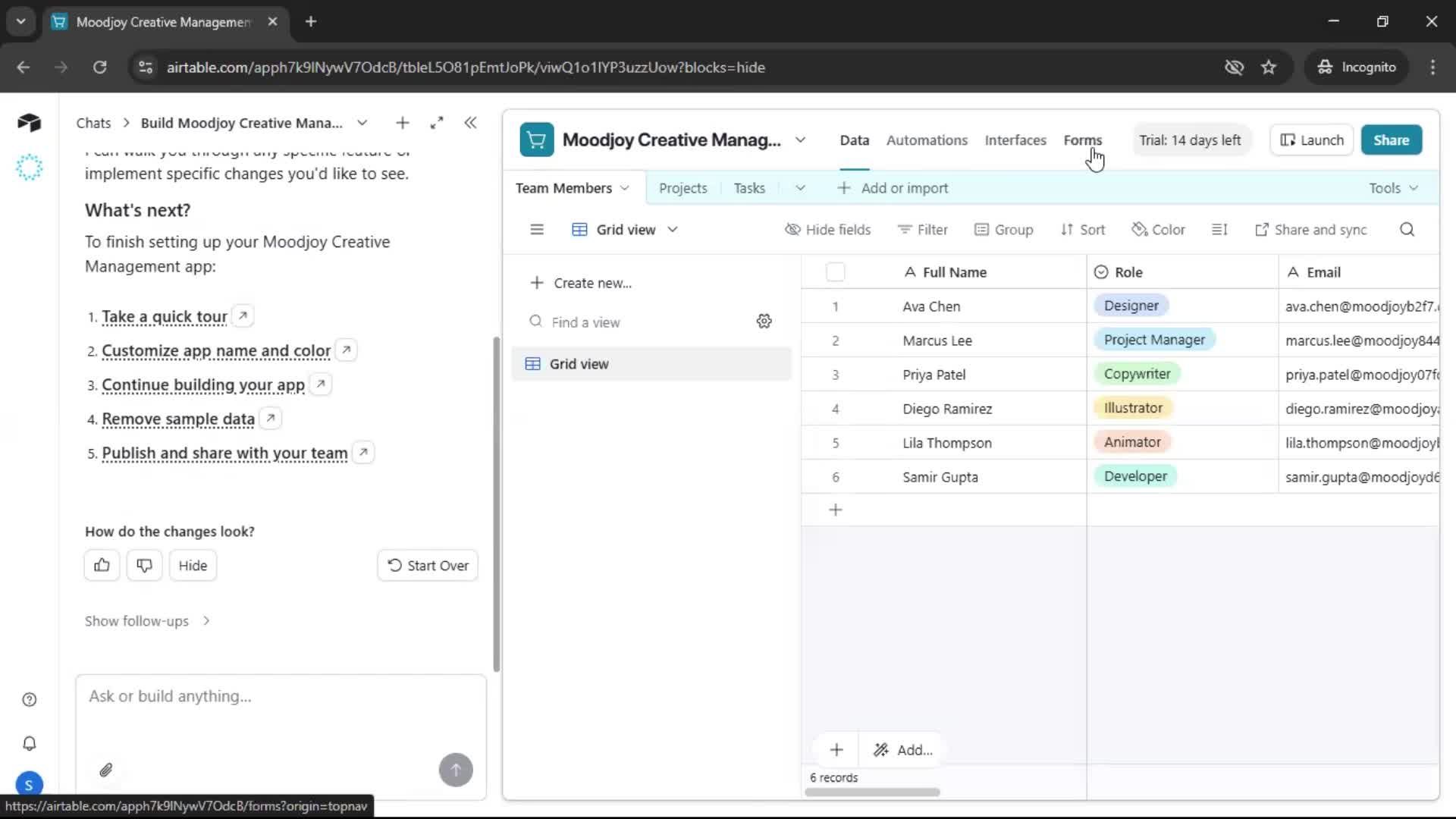Bookmark this page with the star icon
This screenshot has height=819, width=1456.
1269,67
